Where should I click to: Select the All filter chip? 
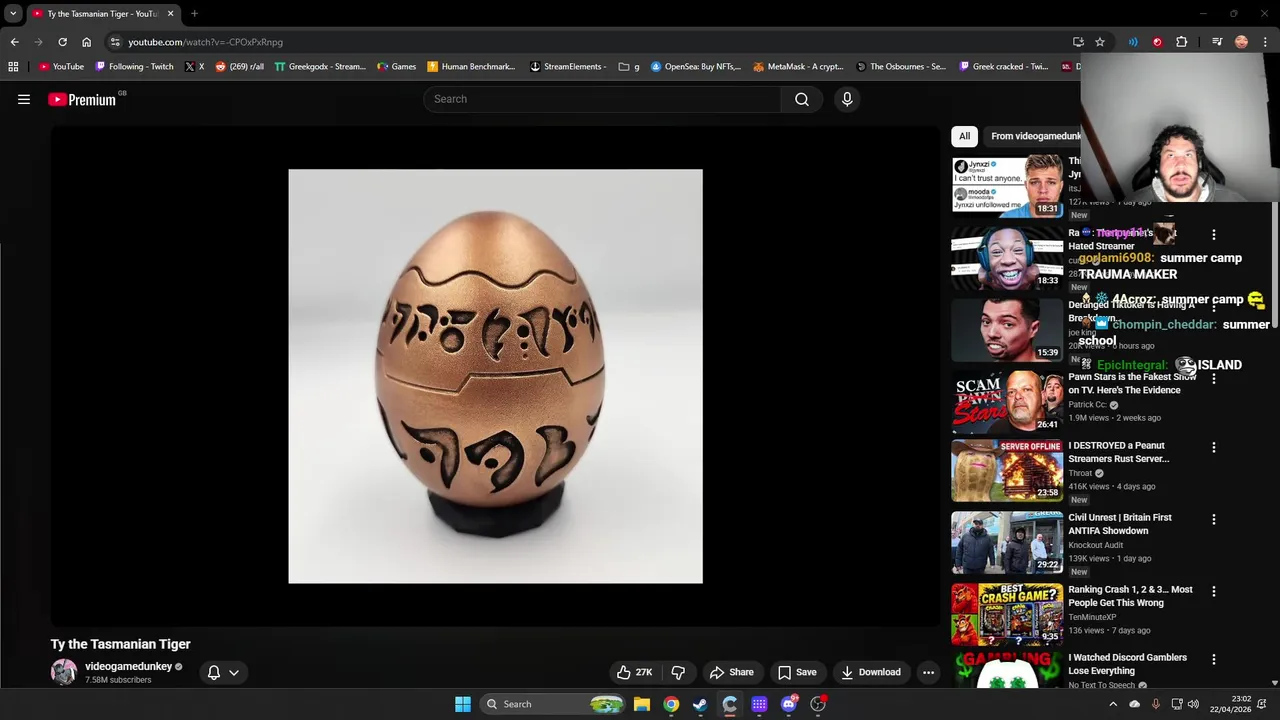[964, 136]
